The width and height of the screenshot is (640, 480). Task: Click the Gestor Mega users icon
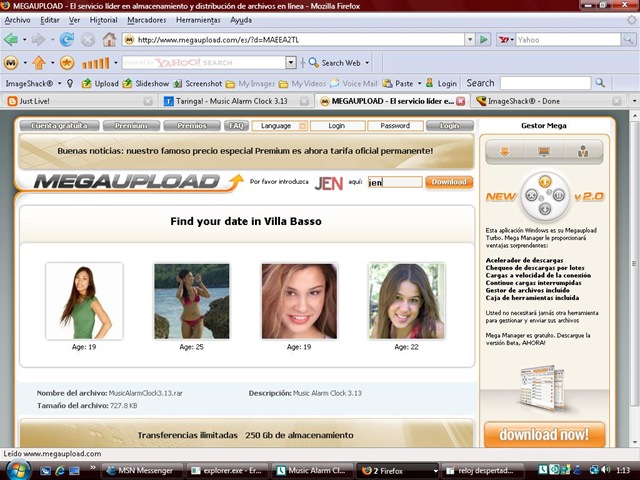583,152
